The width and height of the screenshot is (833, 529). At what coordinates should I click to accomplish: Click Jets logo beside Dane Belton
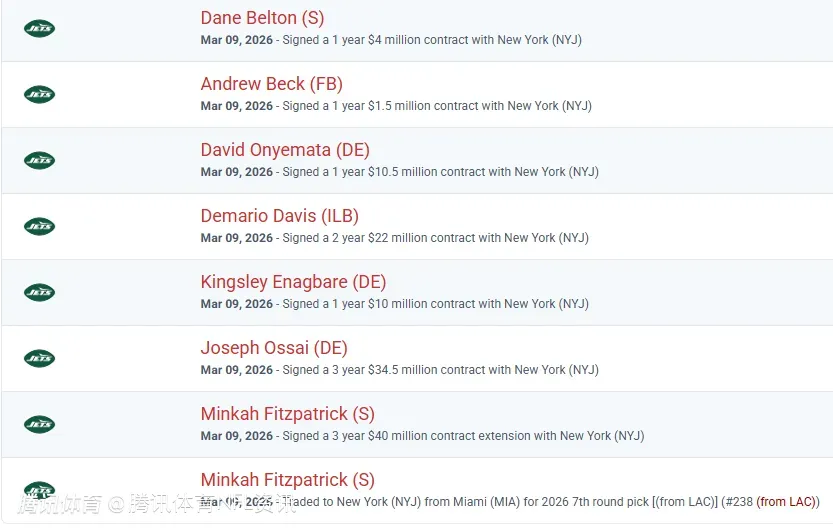click(x=39, y=28)
